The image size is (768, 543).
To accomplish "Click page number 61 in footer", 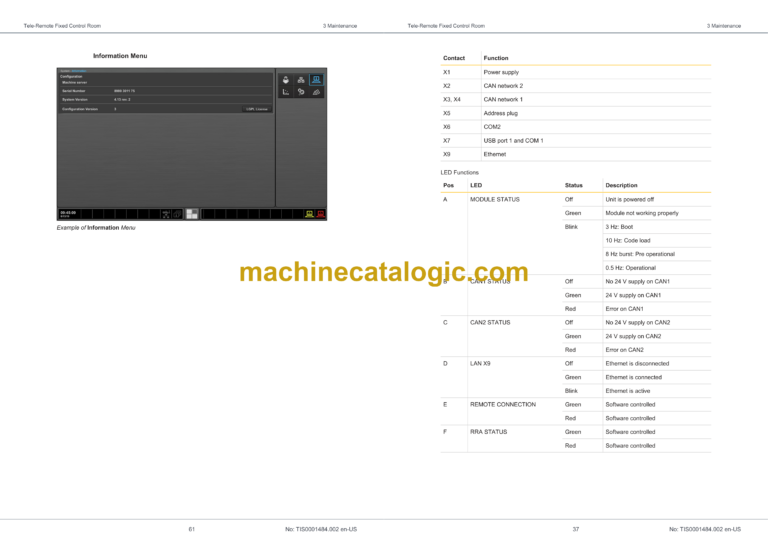I will 192,529.
